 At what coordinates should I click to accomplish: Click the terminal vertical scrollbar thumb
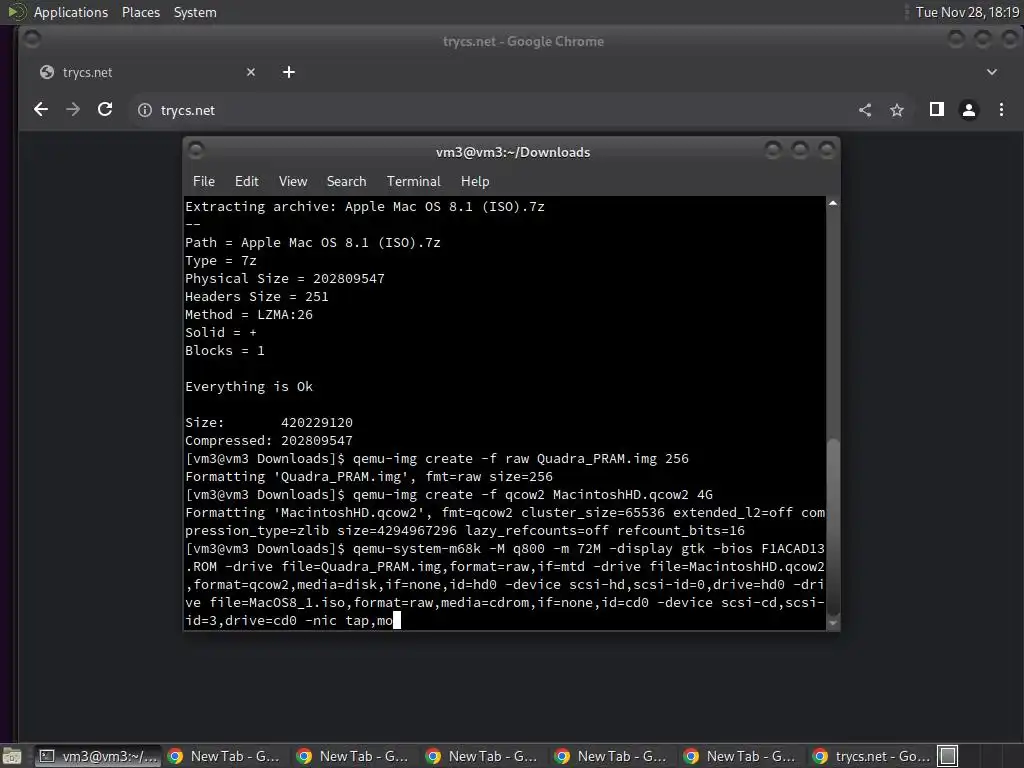833,526
